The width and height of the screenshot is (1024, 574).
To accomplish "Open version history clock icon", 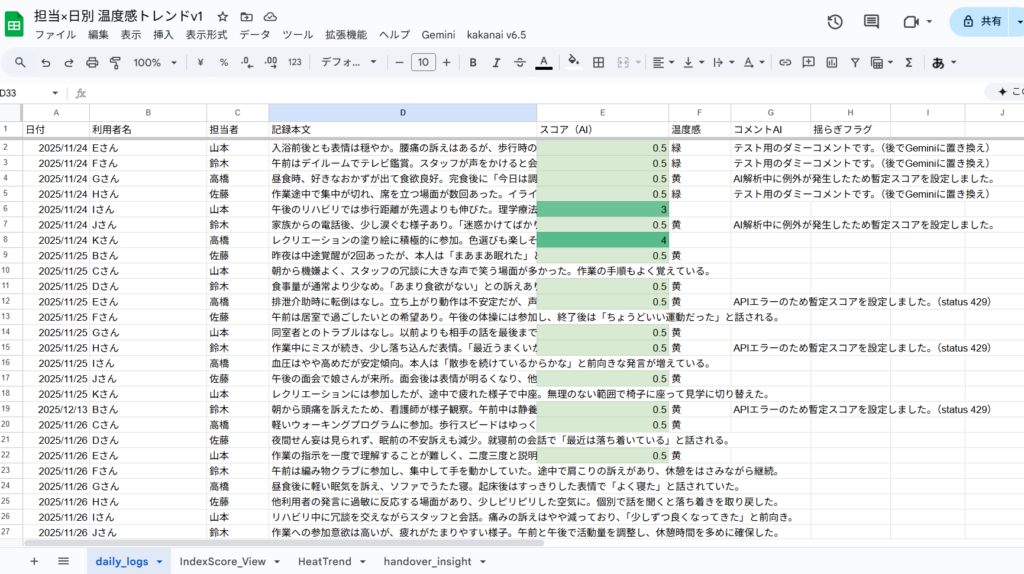I will pyautogui.click(x=835, y=21).
